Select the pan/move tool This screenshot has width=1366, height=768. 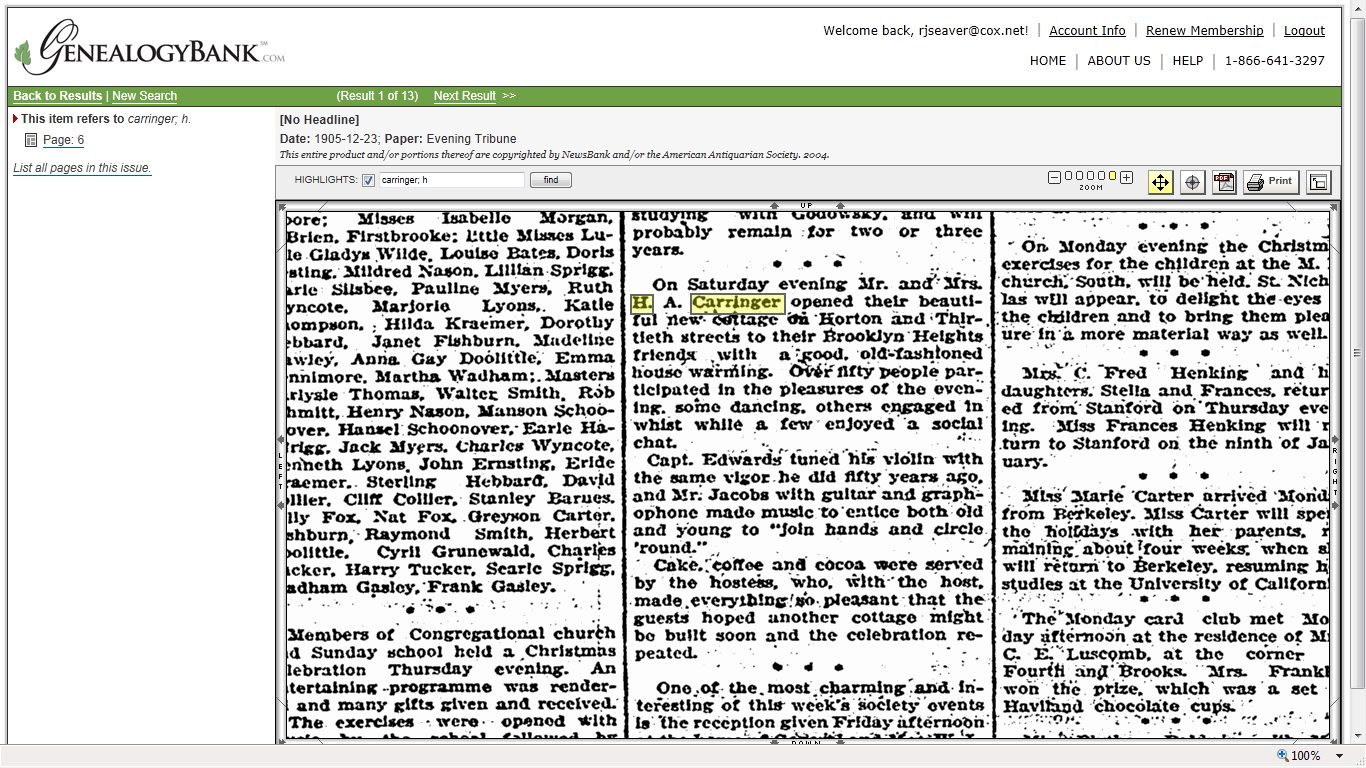(1160, 182)
